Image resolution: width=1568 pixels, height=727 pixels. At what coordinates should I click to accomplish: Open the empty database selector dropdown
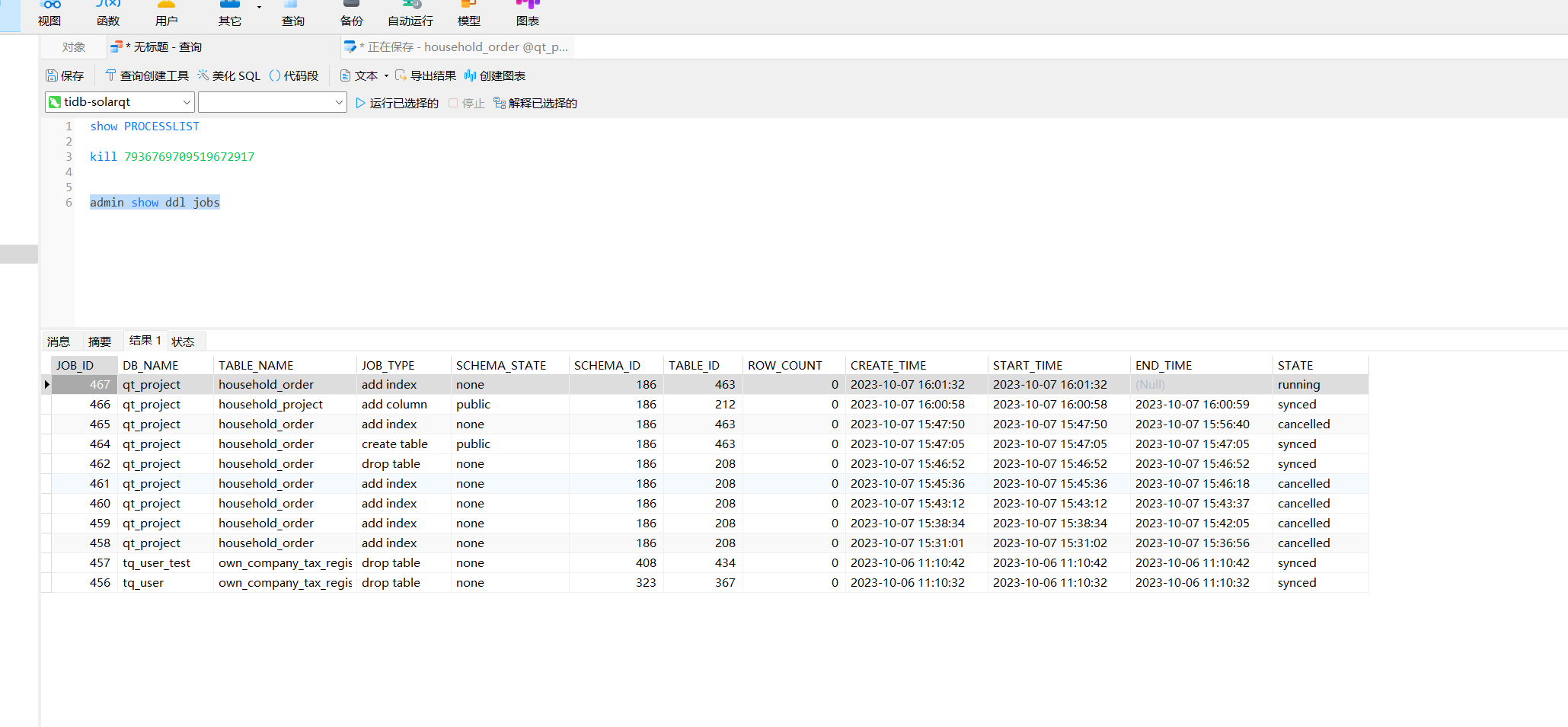click(273, 102)
